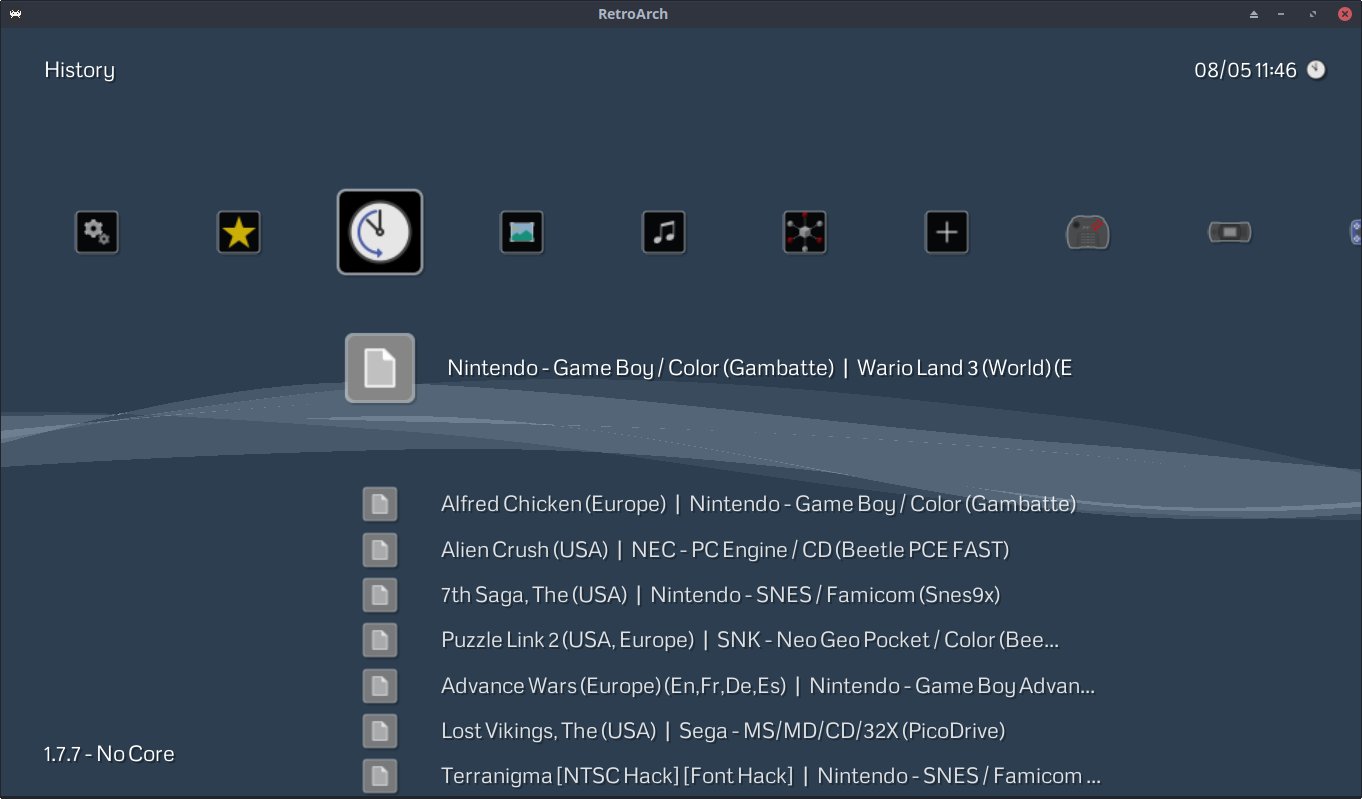Click the clock icon next to the time
Viewport: 1362px width, 799px height.
[x=1316, y=70]
